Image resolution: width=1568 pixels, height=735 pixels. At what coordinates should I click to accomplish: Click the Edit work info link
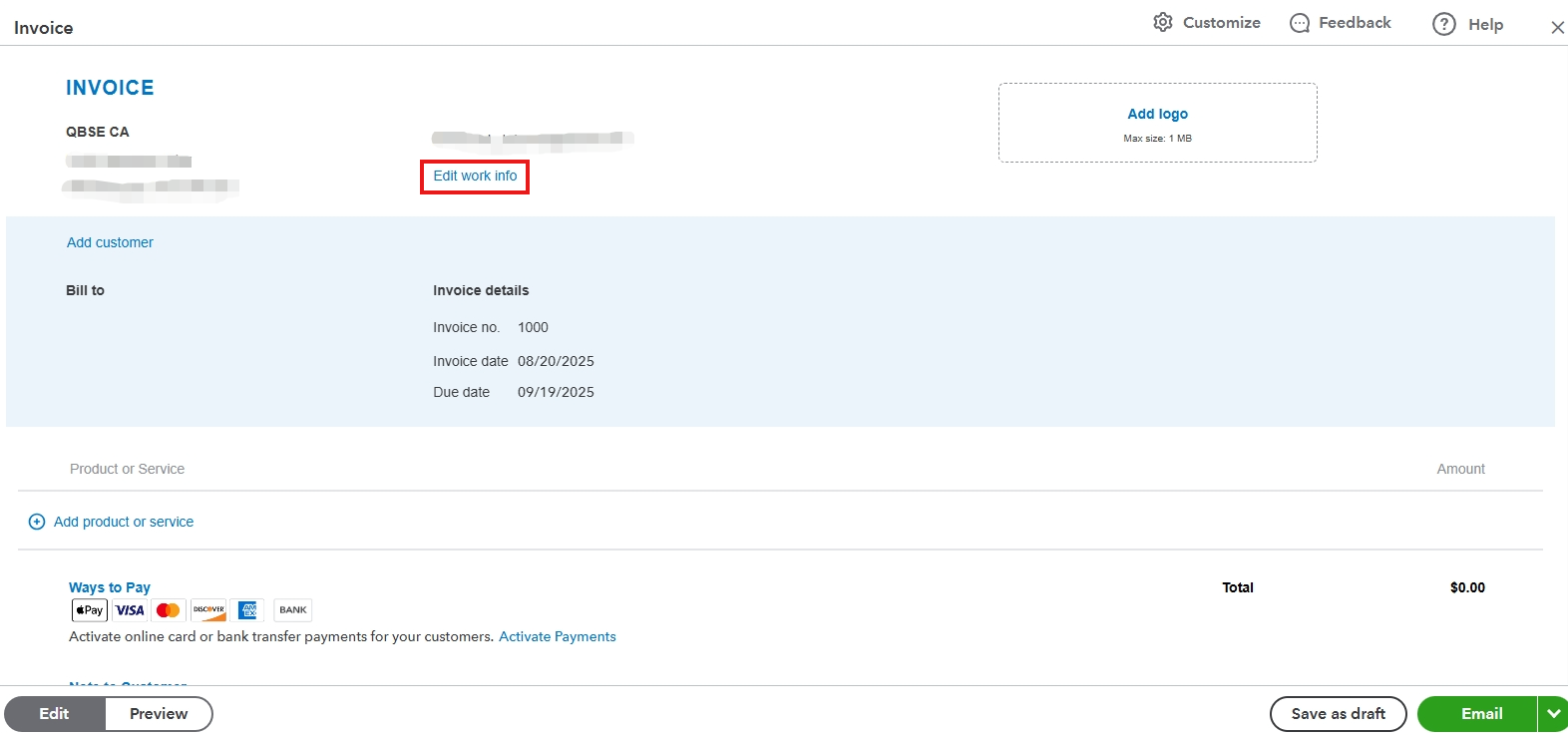point(475,177)
